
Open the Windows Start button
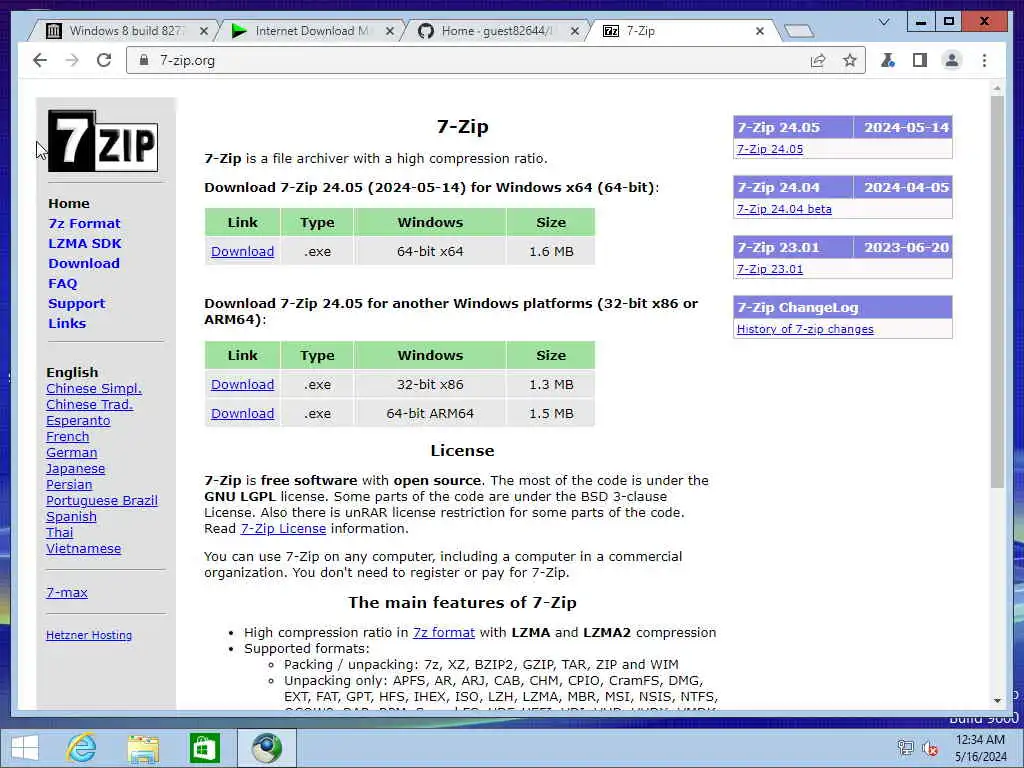pos(25,748)
